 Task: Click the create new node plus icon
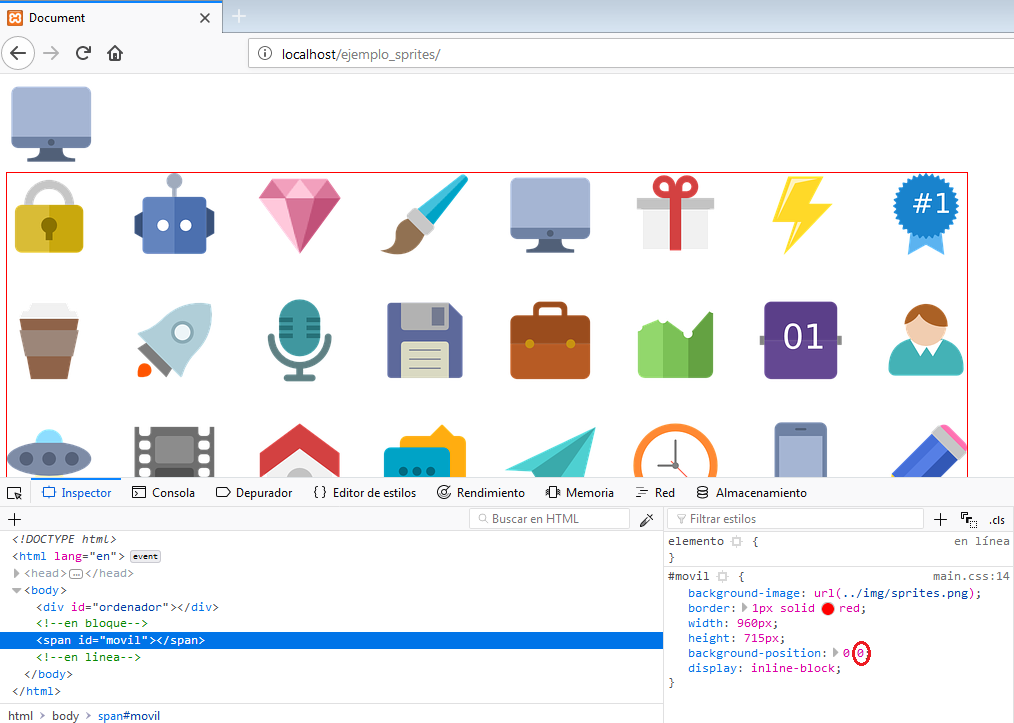14,519
